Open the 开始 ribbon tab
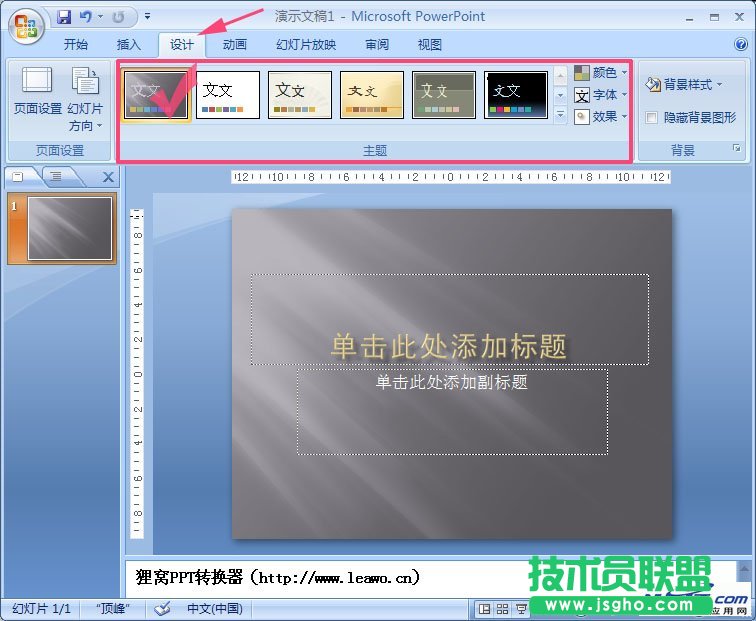Viewport: 756px width, 621px height. coord(76,45)
